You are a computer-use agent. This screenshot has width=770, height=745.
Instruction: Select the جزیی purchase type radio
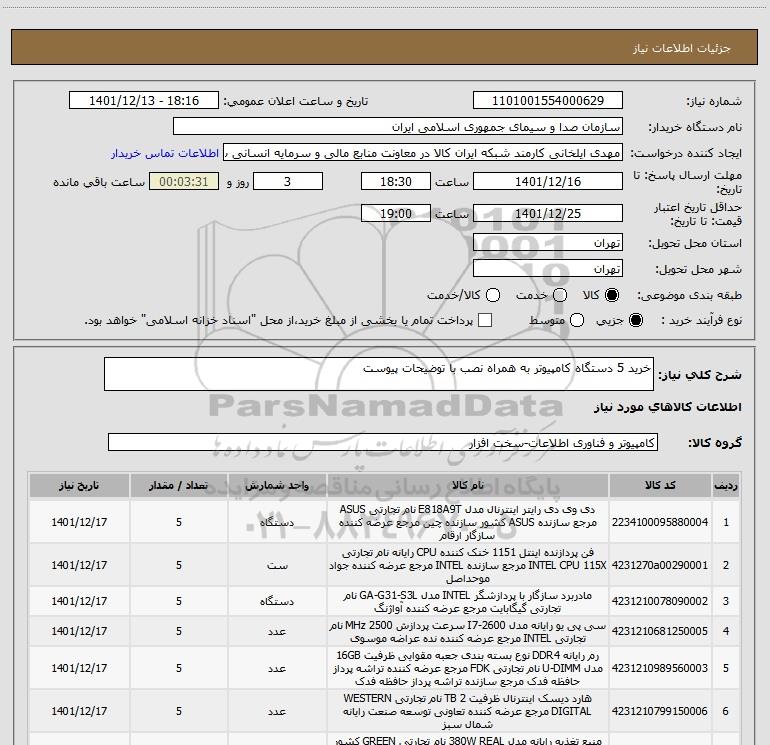click(635, 320)
